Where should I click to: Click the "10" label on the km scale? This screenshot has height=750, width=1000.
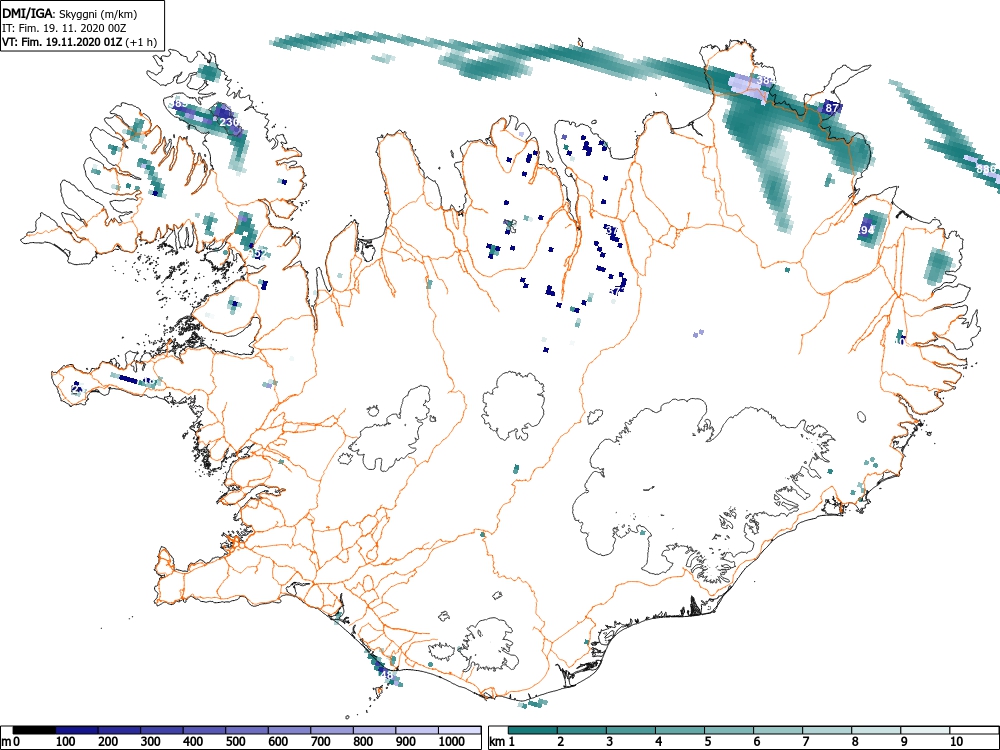[956, 742]
